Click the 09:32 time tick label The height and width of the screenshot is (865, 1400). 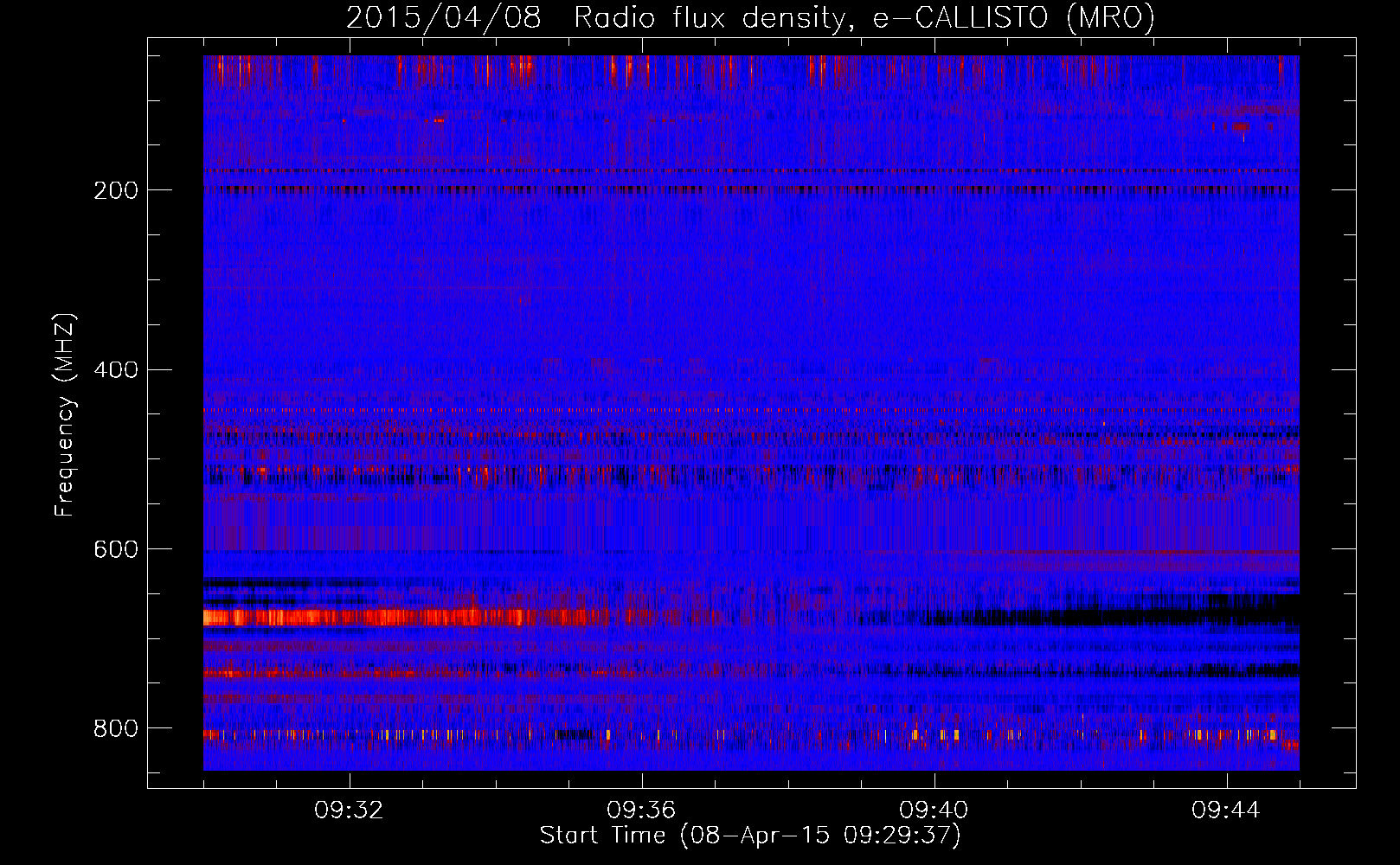click(349, 811)
